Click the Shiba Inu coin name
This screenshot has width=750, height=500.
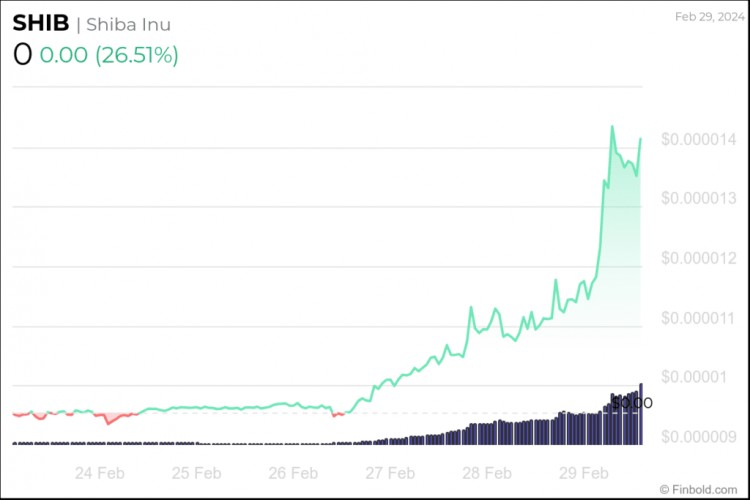129,23
